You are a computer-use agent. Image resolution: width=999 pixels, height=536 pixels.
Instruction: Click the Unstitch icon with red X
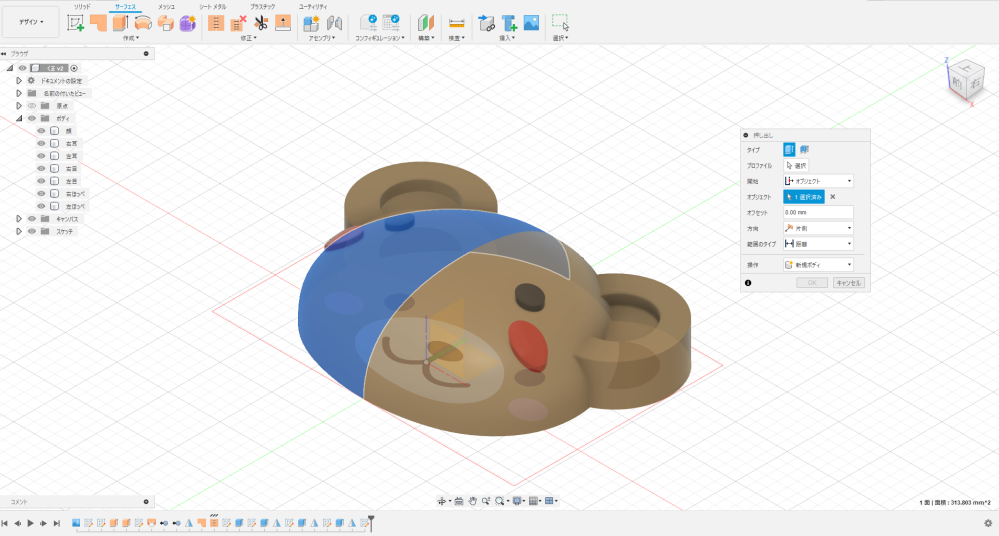point(238,23)
